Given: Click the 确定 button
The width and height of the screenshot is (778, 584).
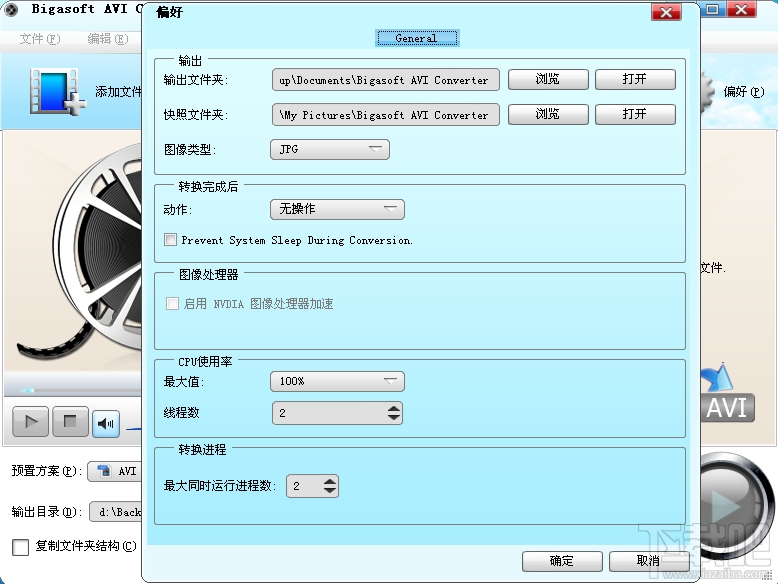Looking at the screenshot, I should (x=562, y=561).
